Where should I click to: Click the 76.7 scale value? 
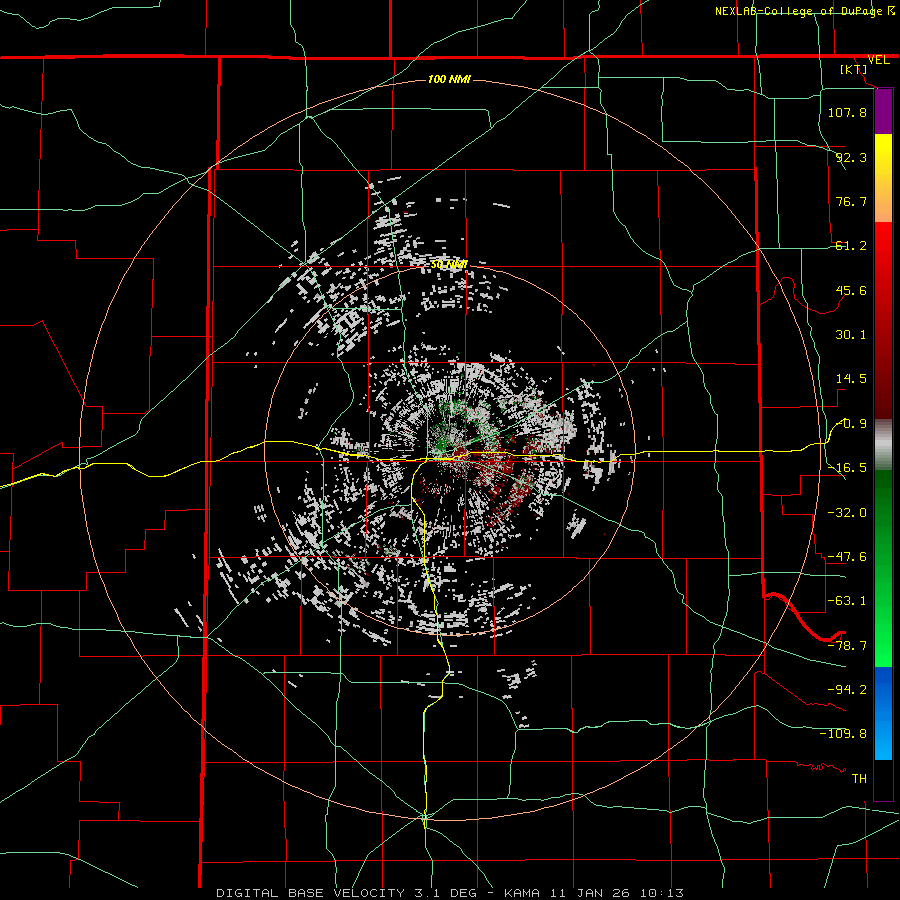tap(851, 201)
